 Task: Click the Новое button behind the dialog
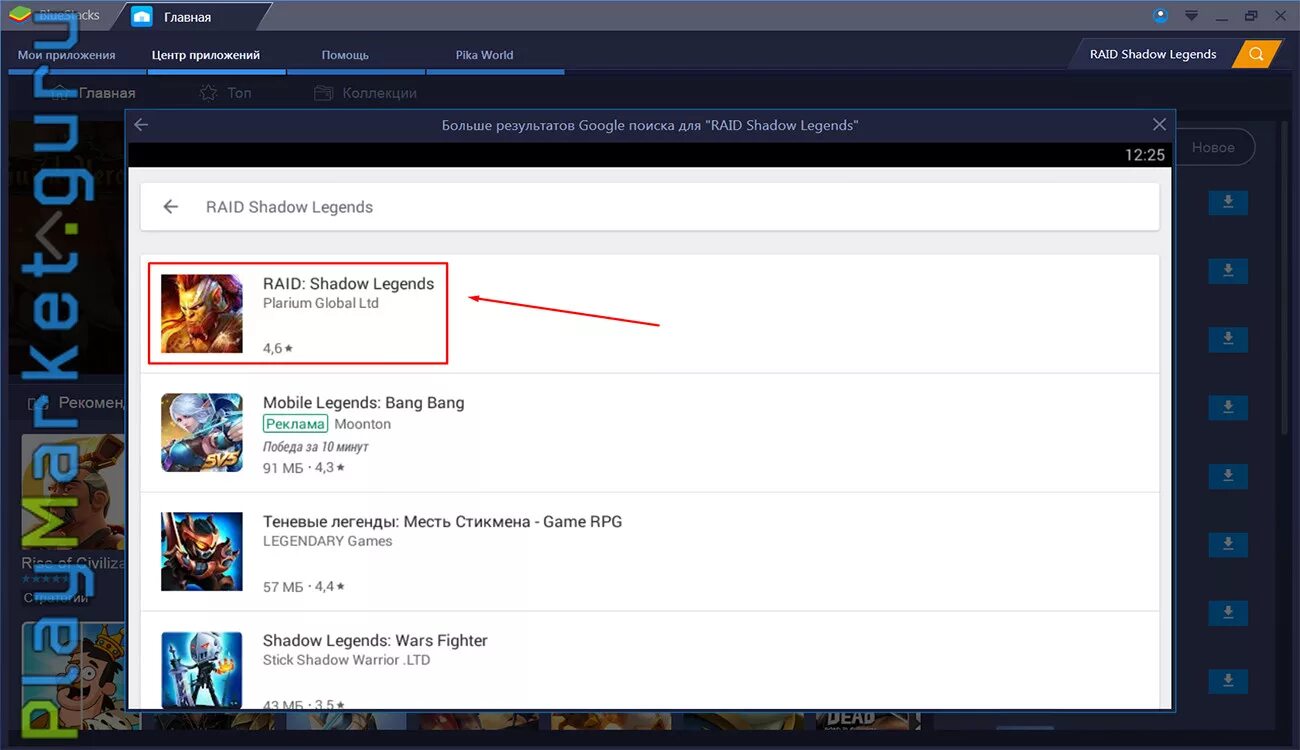(x=1213, y=147)
